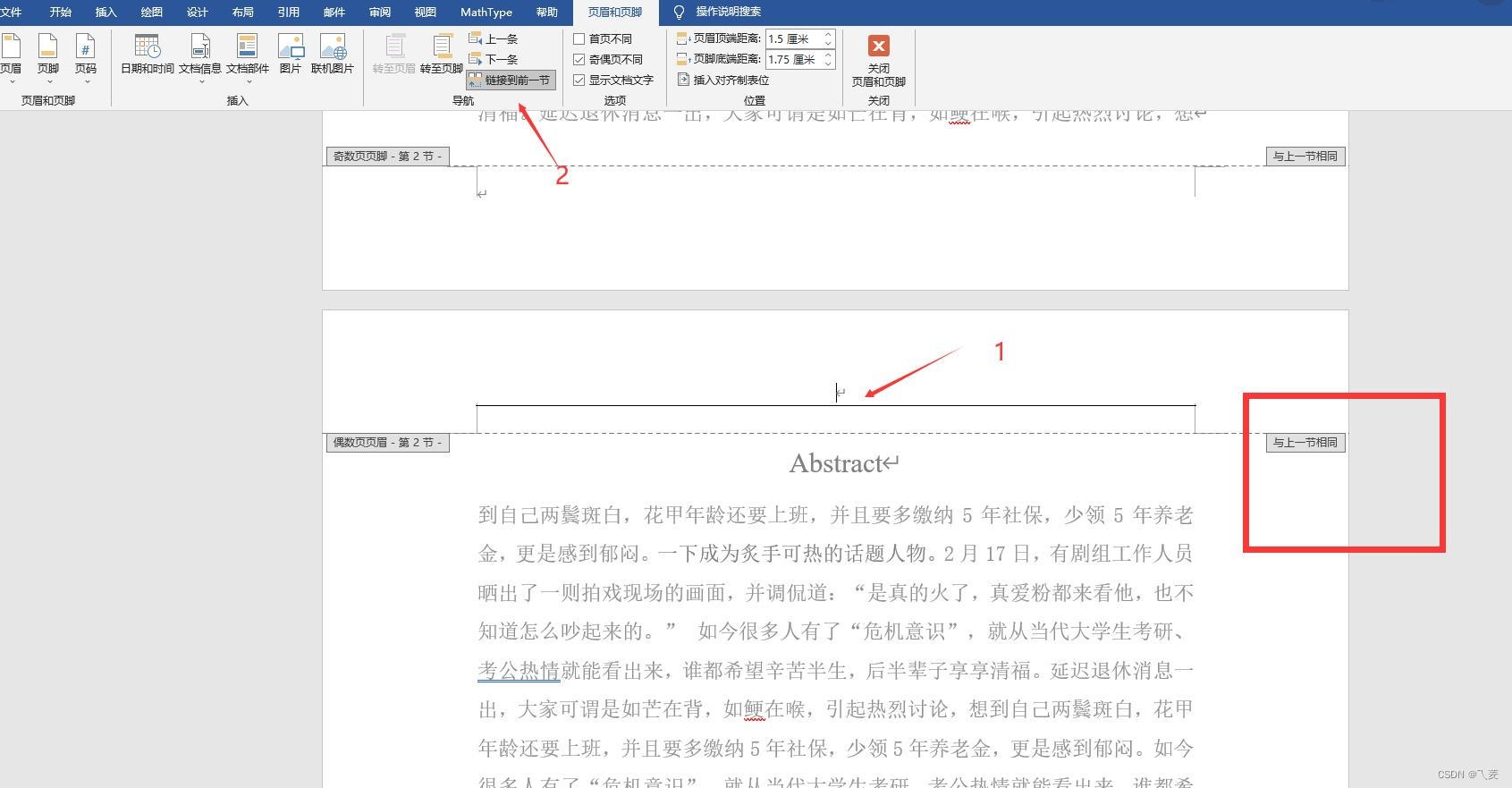The width and height of the screenshot is (1512, 788).
Task: Edit the 页眉顶端距离 value field
Action: [x=793, y=39]
